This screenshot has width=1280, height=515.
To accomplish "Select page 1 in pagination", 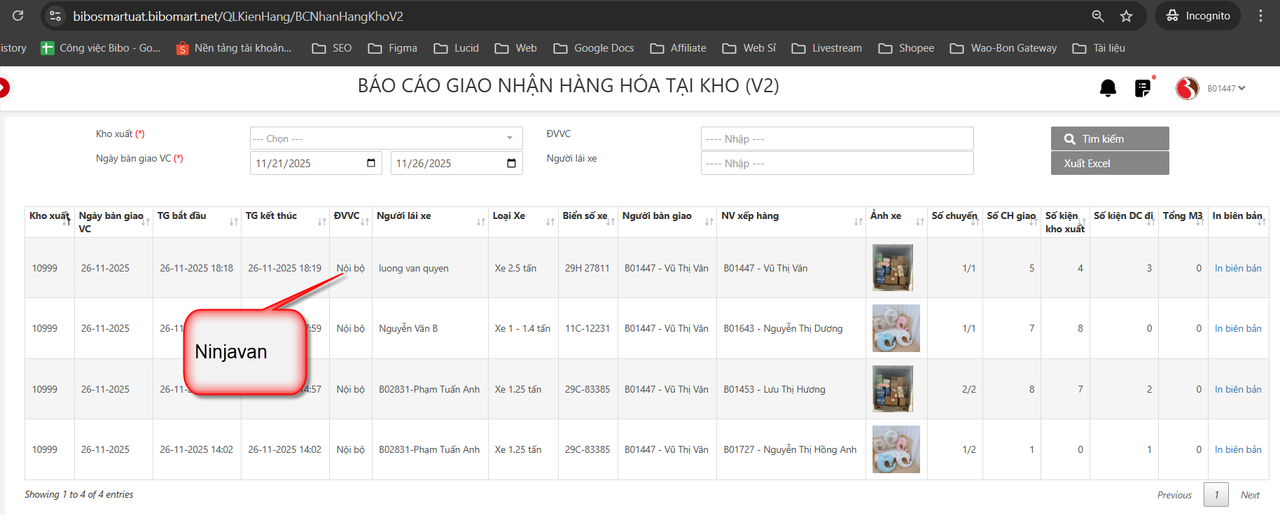I will (1215, 495).
